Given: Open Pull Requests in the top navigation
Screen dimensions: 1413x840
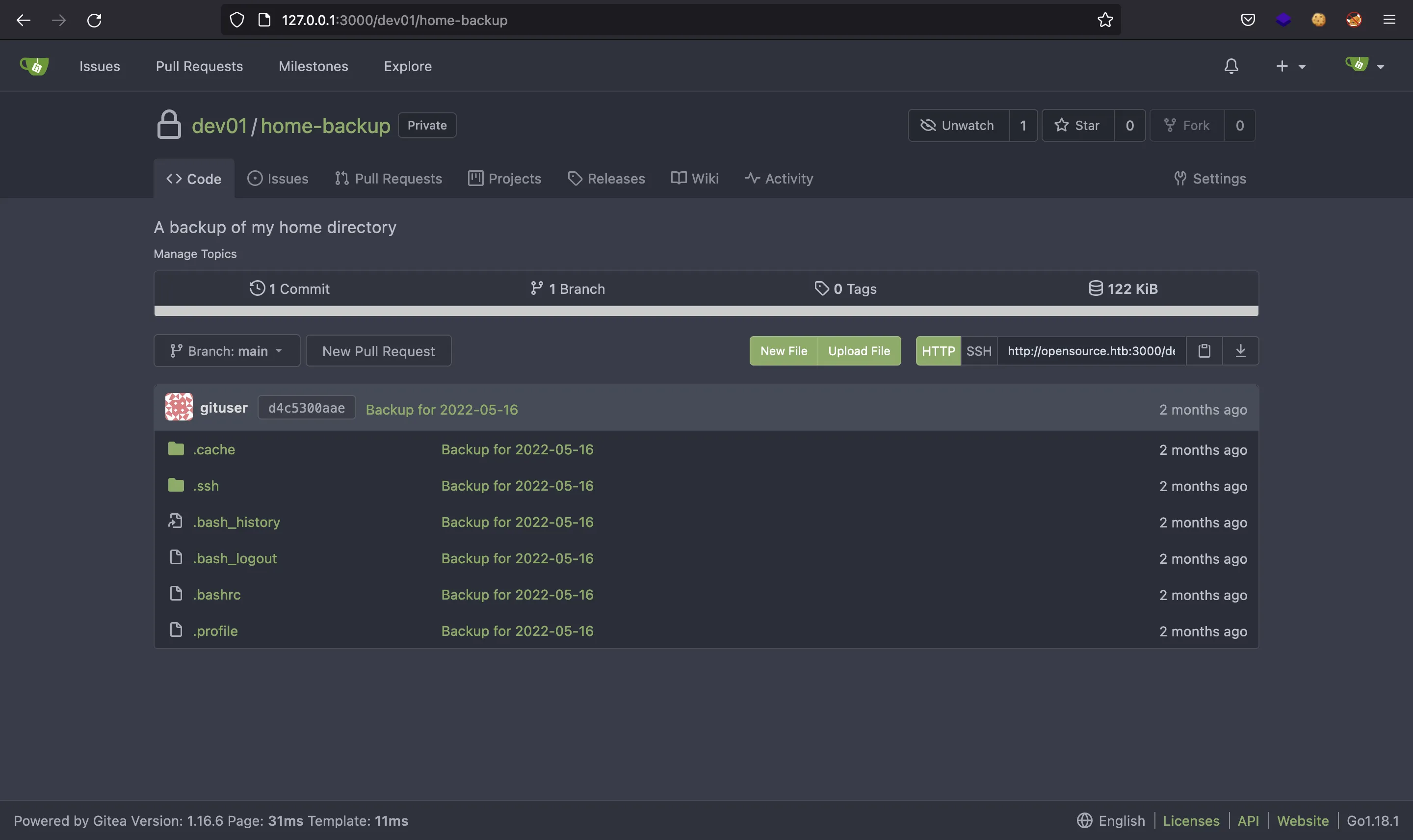Looking at the screenshot, I should (x=199, y=66).
